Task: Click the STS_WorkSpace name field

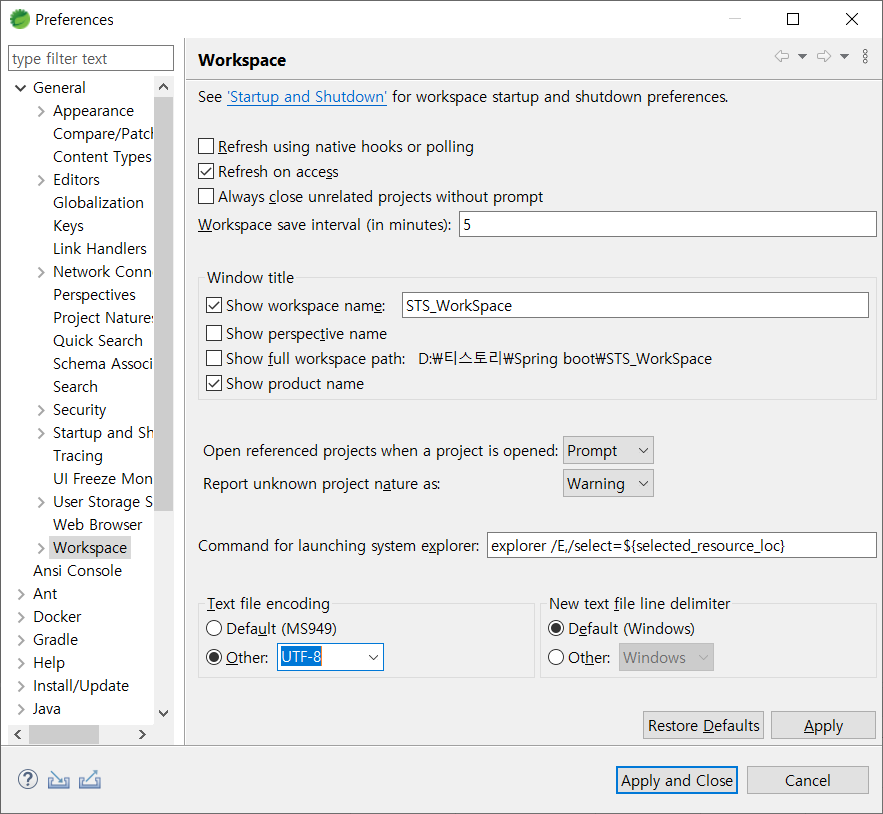Action: 635,305
